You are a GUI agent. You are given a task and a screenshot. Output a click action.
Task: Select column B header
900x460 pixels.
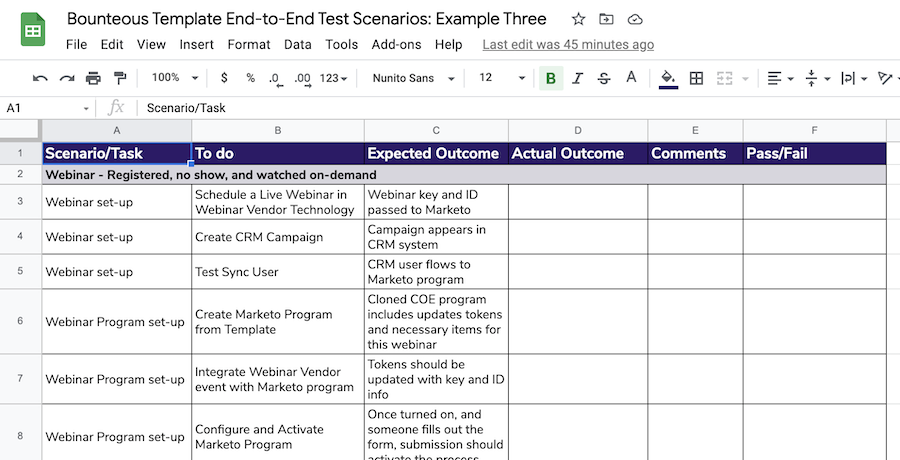click(x=278, y=130)
